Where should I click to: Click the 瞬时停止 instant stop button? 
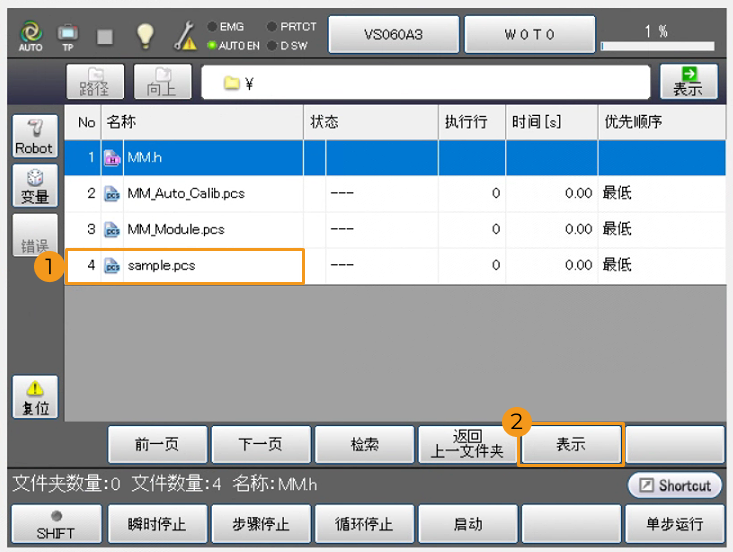click(x=158, y=524)
